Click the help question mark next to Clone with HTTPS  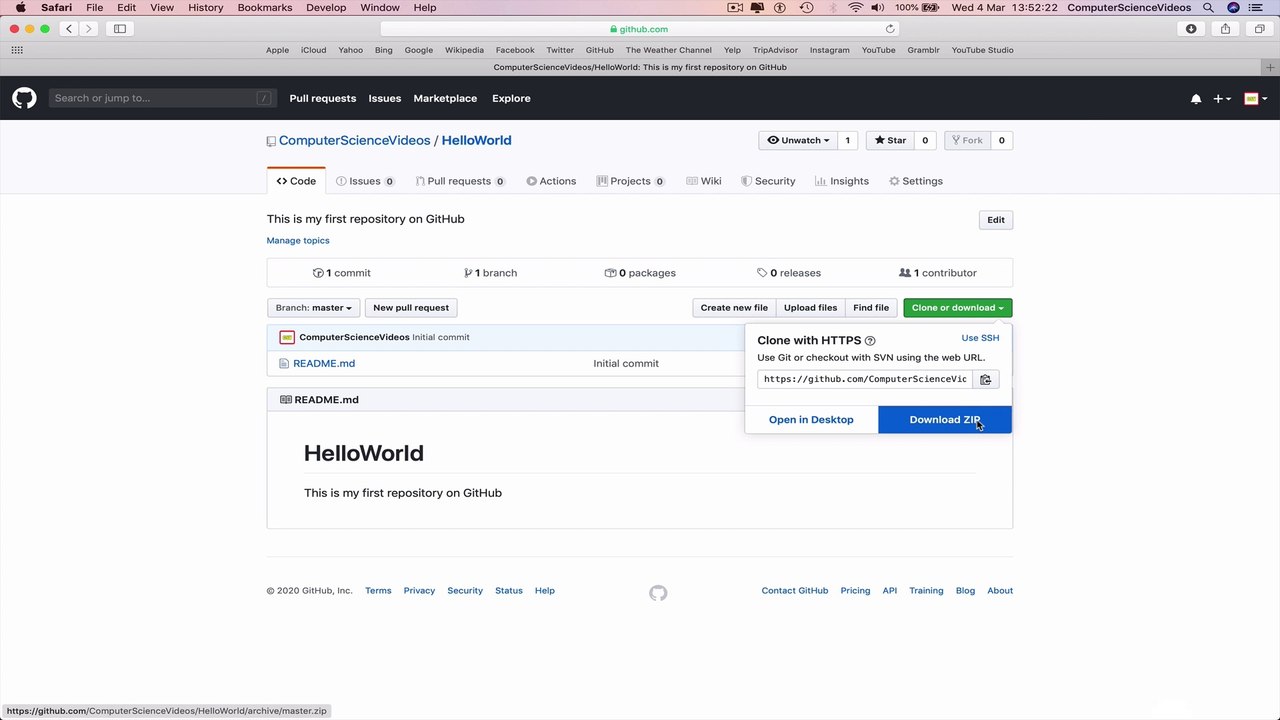pos(870,340)
